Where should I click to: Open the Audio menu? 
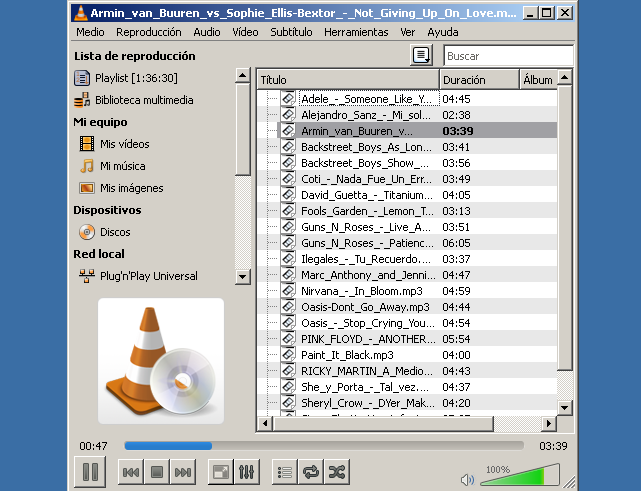tap(207, 32)
